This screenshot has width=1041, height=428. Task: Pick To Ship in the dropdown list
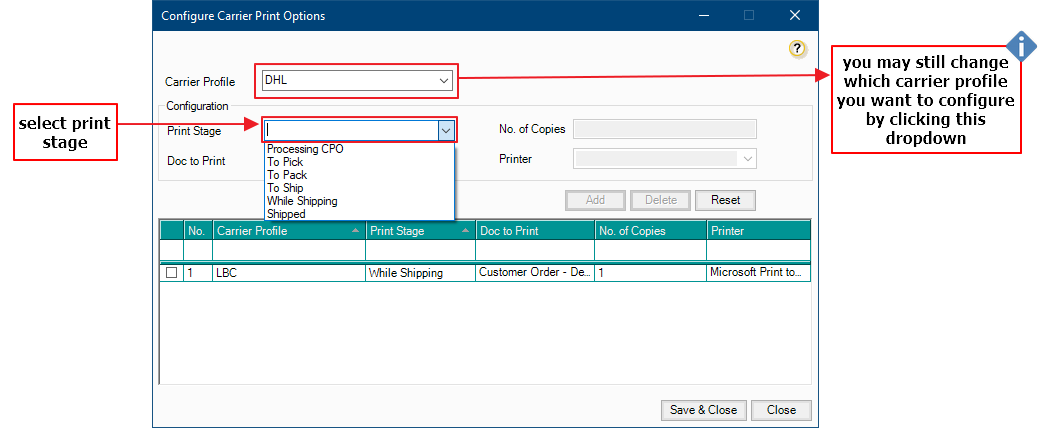285,188
